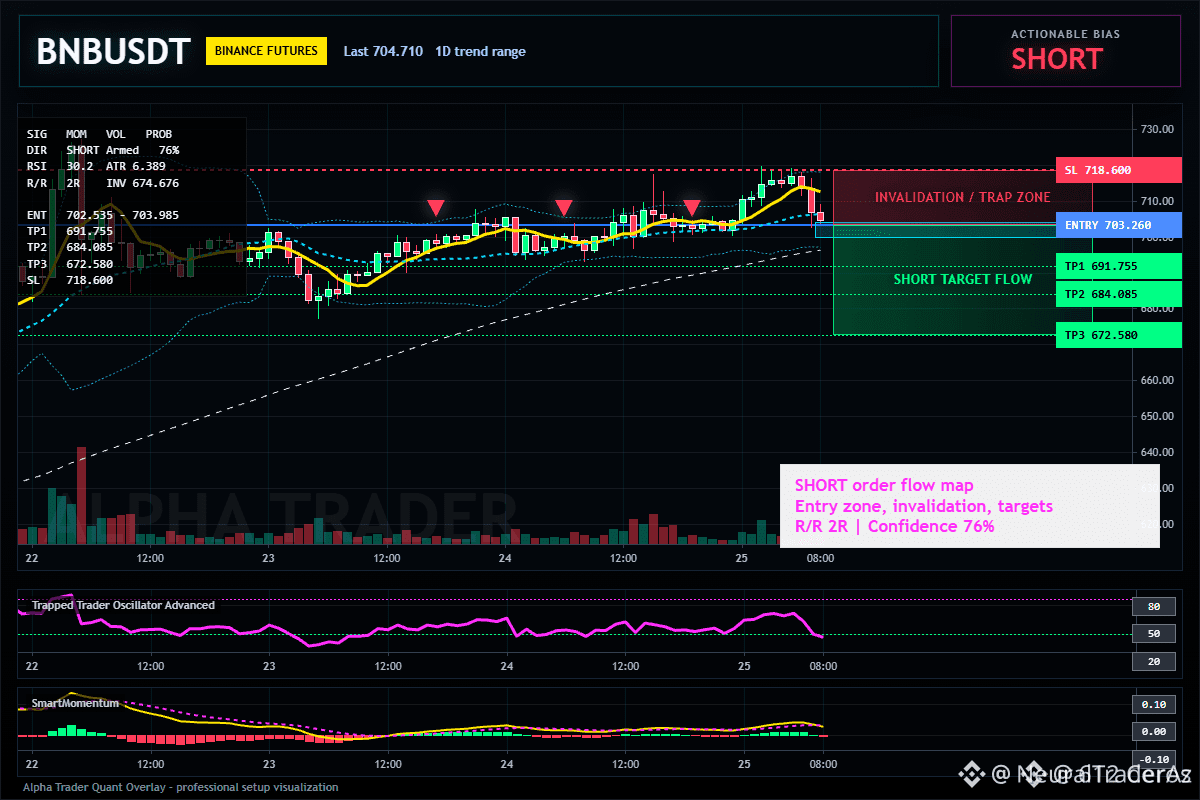The image size is (1200, 800).
Task: Click the 640.00 price axis label
Action: tap(1155, 452)
